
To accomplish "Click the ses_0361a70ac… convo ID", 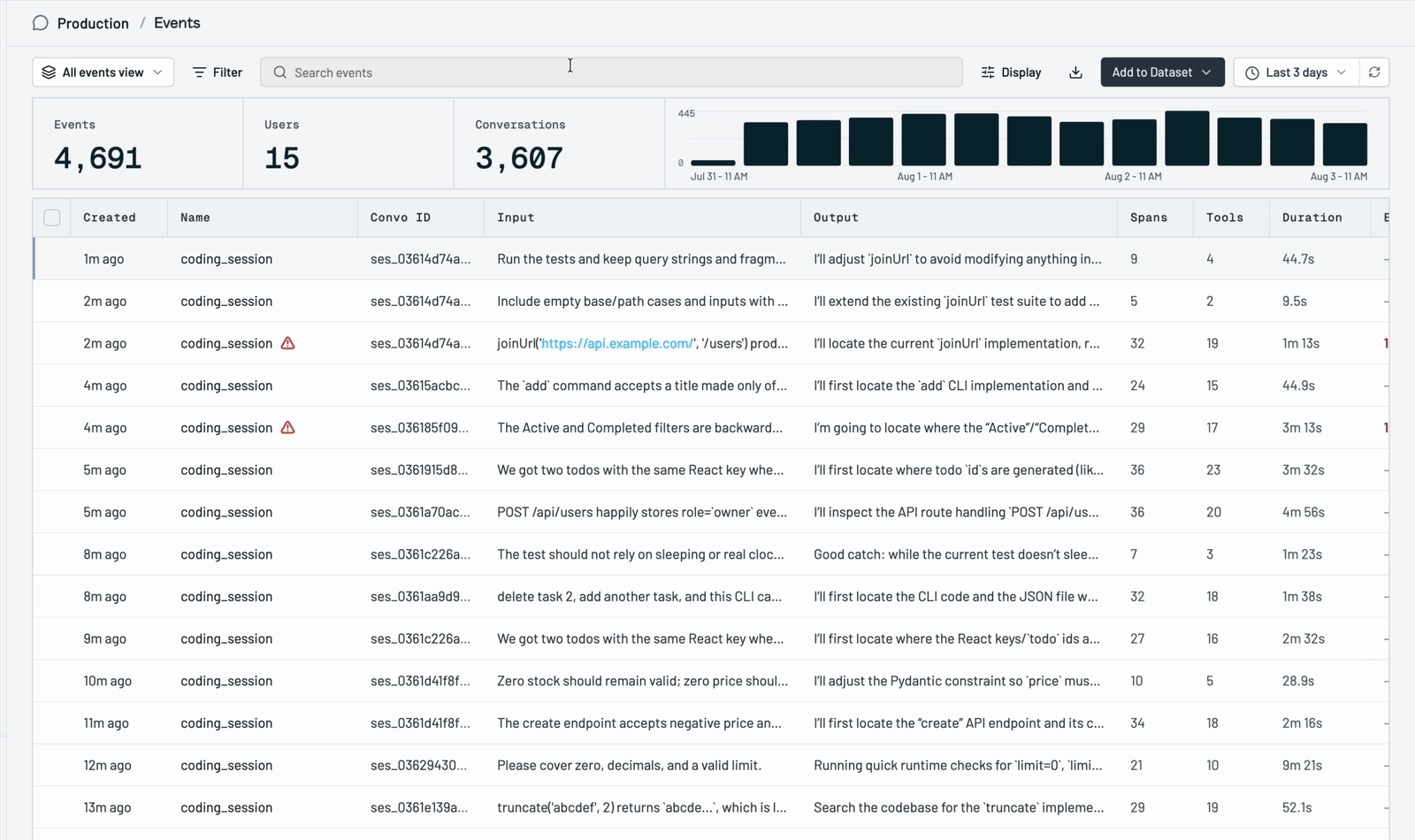I will pos(420,512).
